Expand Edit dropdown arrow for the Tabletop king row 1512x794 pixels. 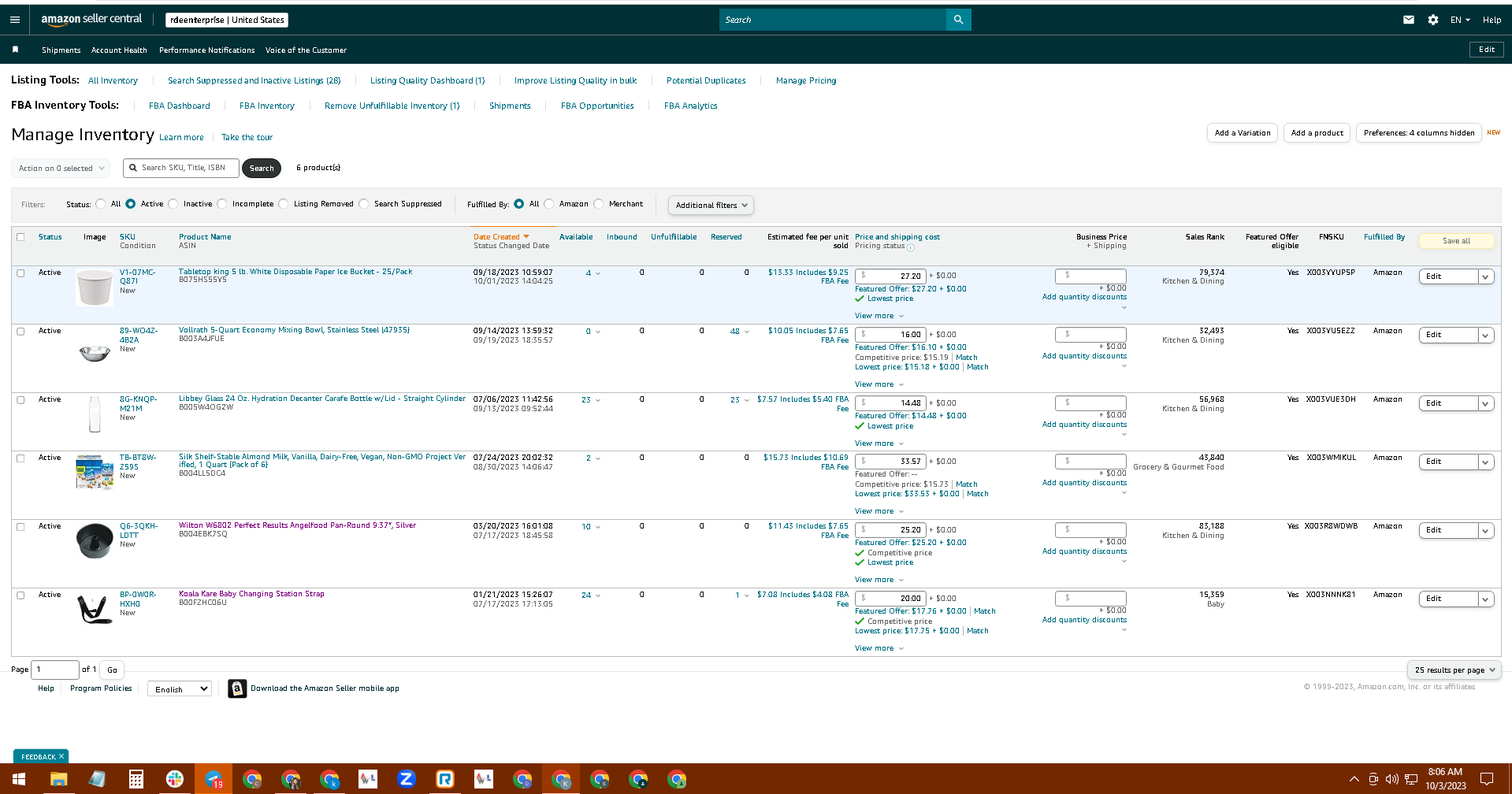(x=1485, y=276)
